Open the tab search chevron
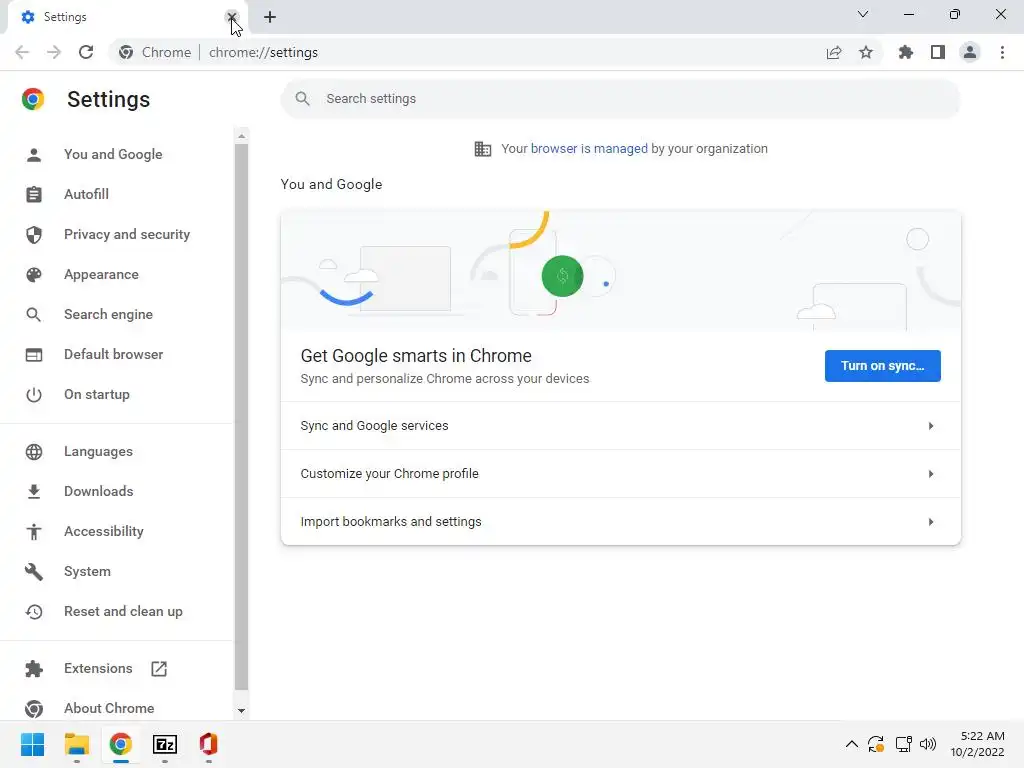 [863, 14]
